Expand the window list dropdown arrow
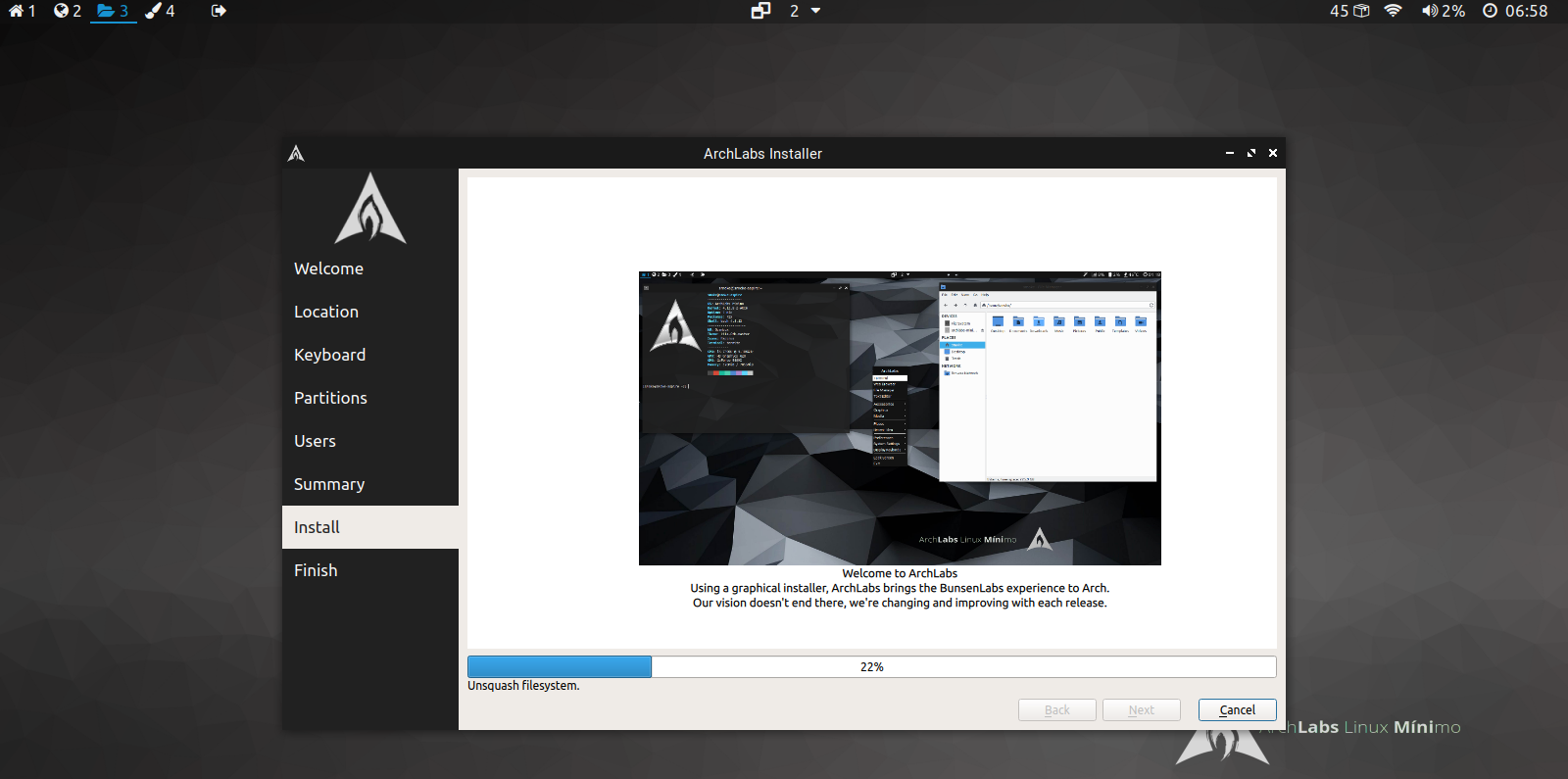Image resolution: width=1568 pixels, height=779 pixels. [x=815, y=11]
